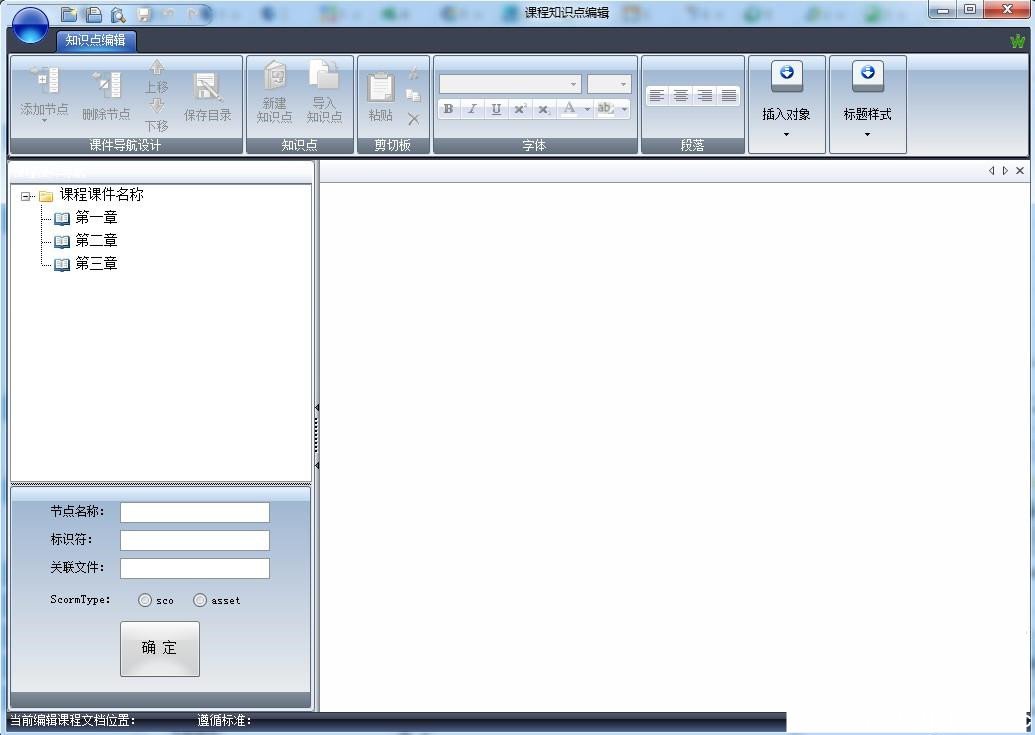Select 第二章 in the course tree
The image size is (1035, 735).
click(x=96, y=241)
